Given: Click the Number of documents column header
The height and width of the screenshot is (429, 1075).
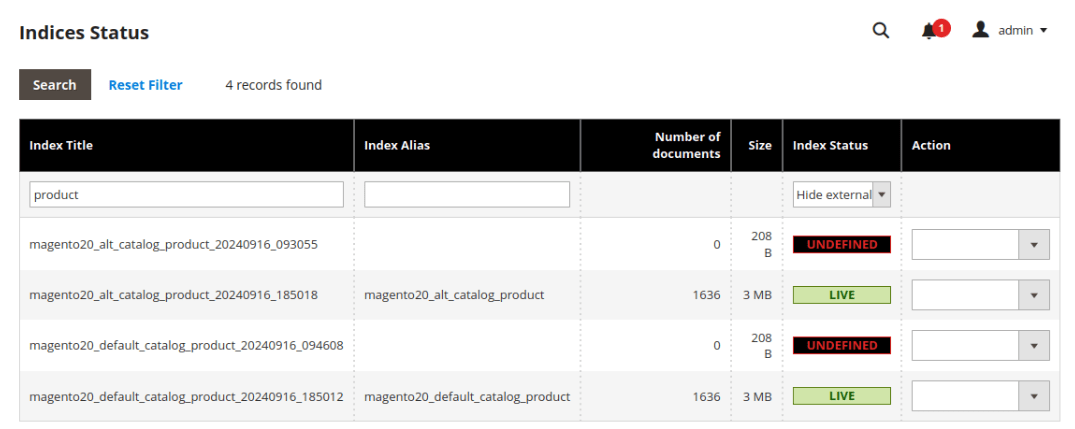Looking at the screenshot, I should click(x=687, y=145).
